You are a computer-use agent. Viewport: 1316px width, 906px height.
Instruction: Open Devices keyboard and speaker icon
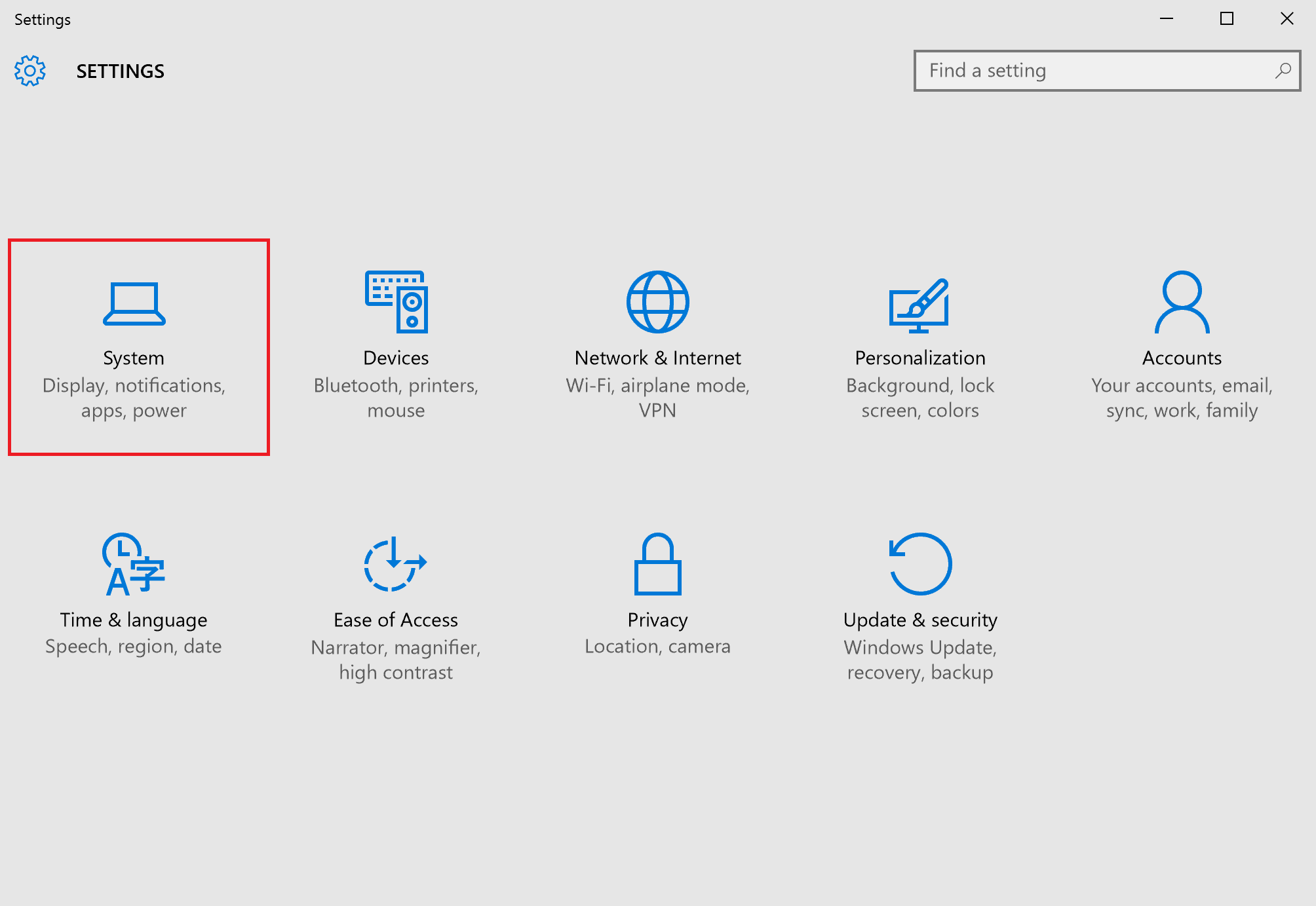point(397,301)
